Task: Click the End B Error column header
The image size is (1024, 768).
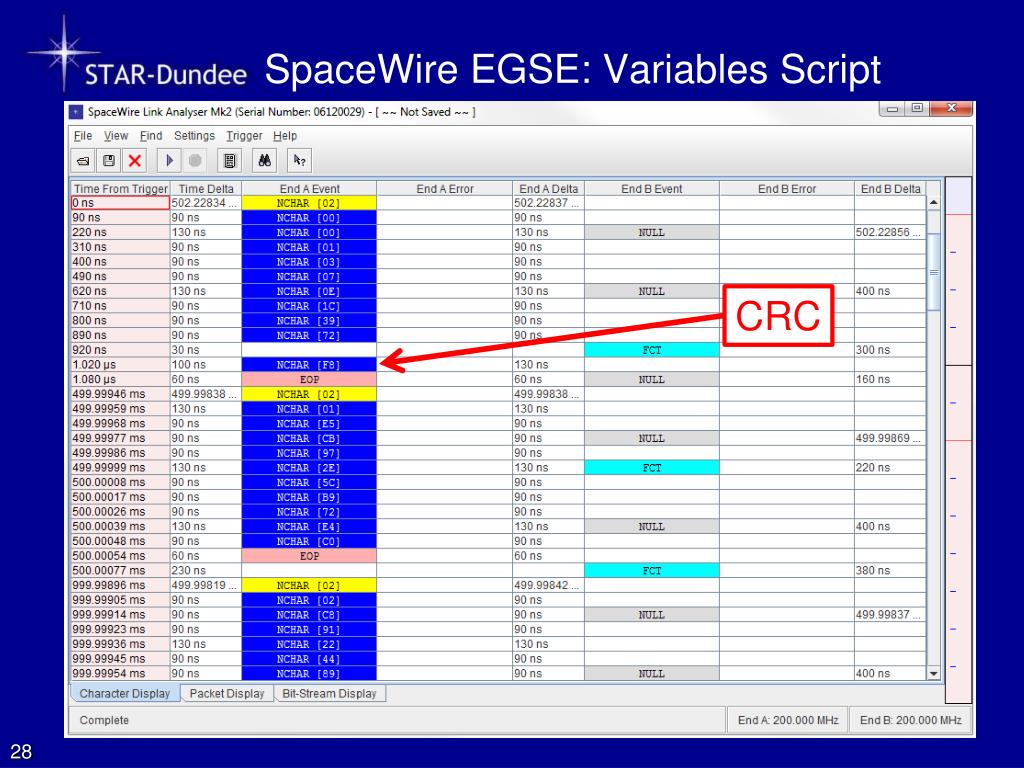Action: [x=787, y=189]
